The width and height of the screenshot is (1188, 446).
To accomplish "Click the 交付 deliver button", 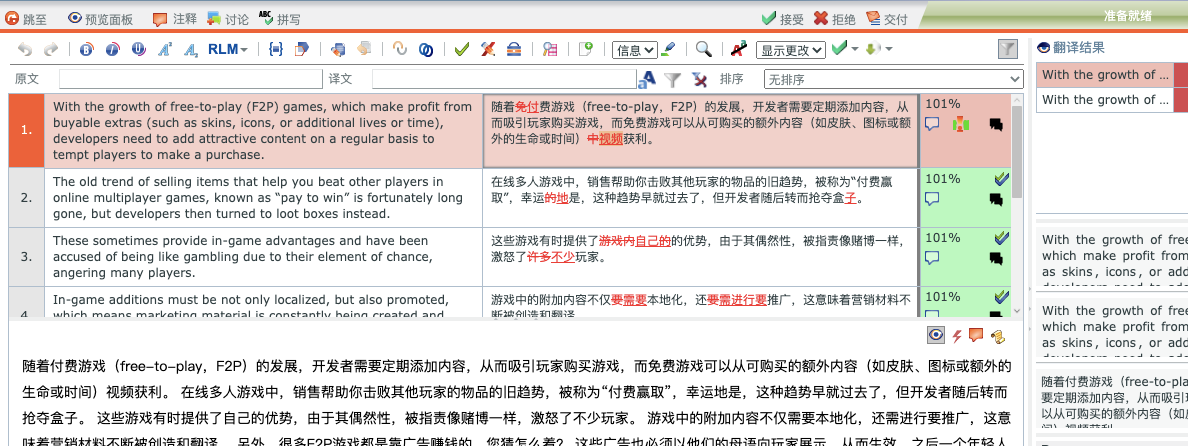I will click(x=886, y=19).
